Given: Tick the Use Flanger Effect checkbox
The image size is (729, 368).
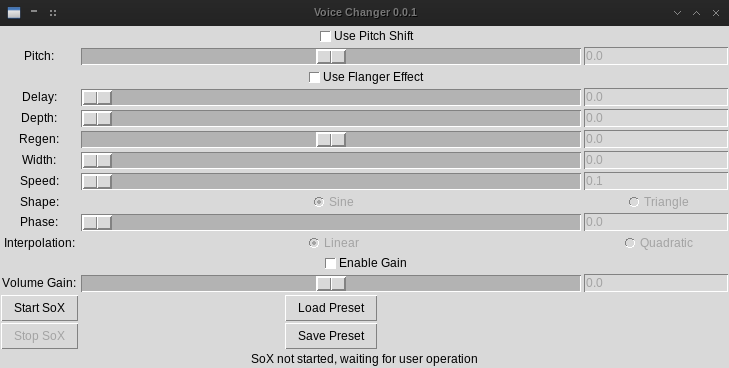Looking at the screenshot, I should 314,77.
